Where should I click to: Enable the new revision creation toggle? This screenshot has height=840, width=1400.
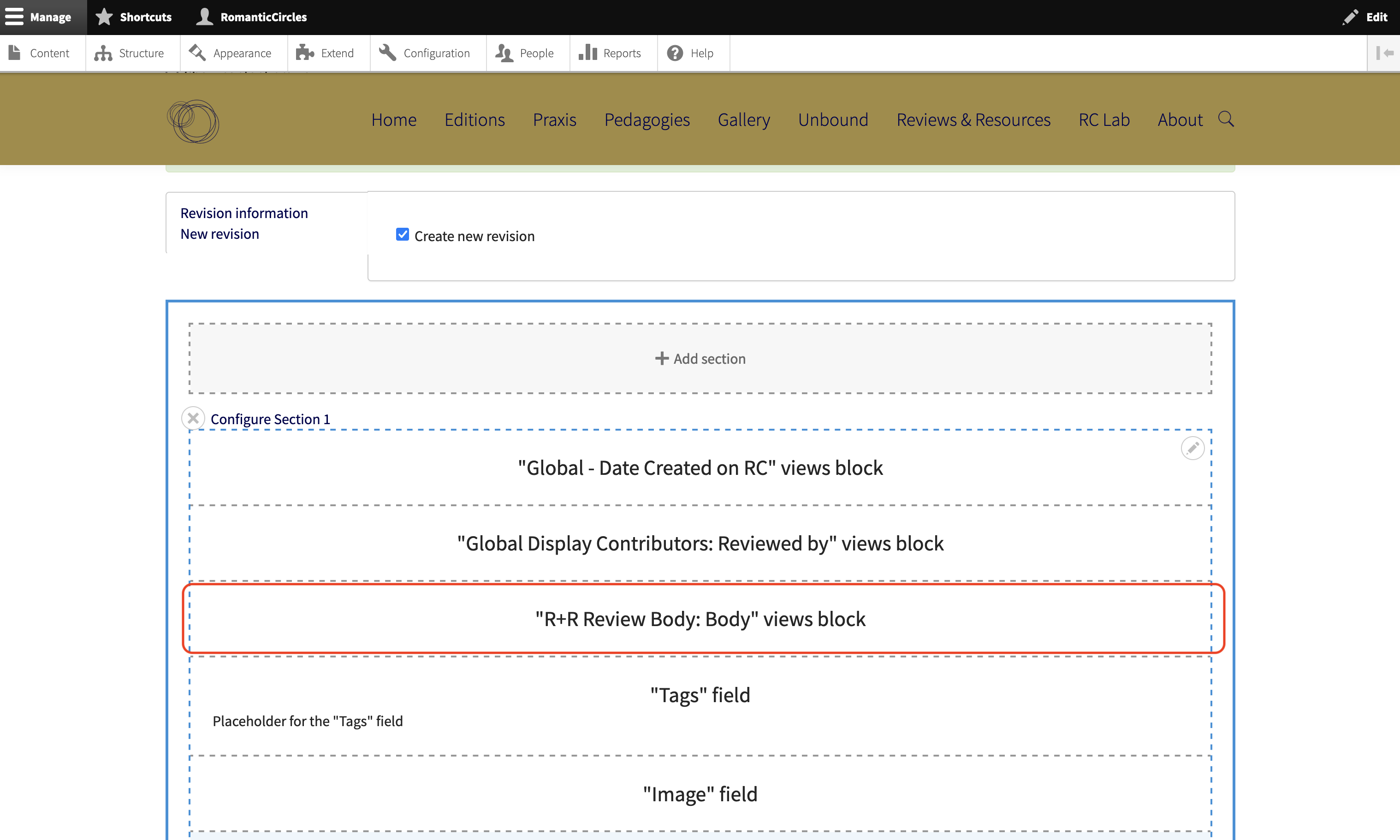pyautogui.click(x=402, y=235)
